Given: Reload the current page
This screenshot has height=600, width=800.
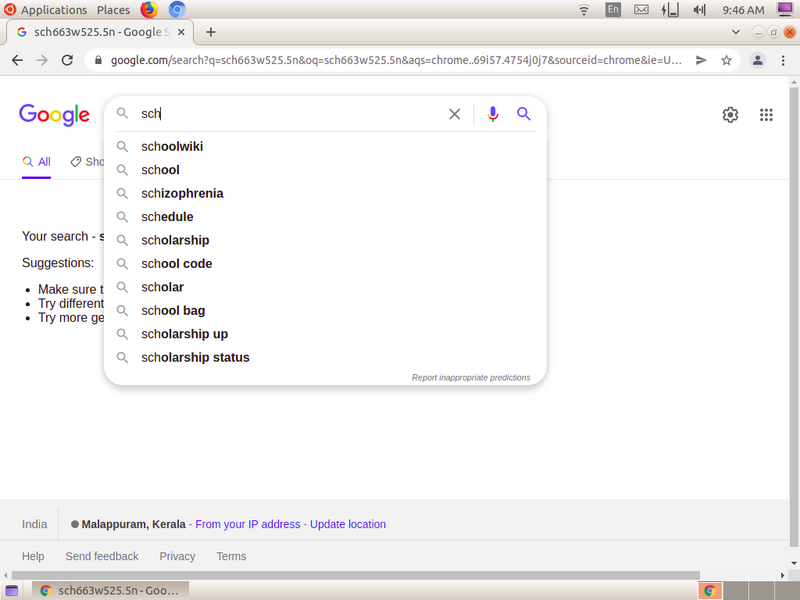Looking at the screenshot, I should [67, 60].
